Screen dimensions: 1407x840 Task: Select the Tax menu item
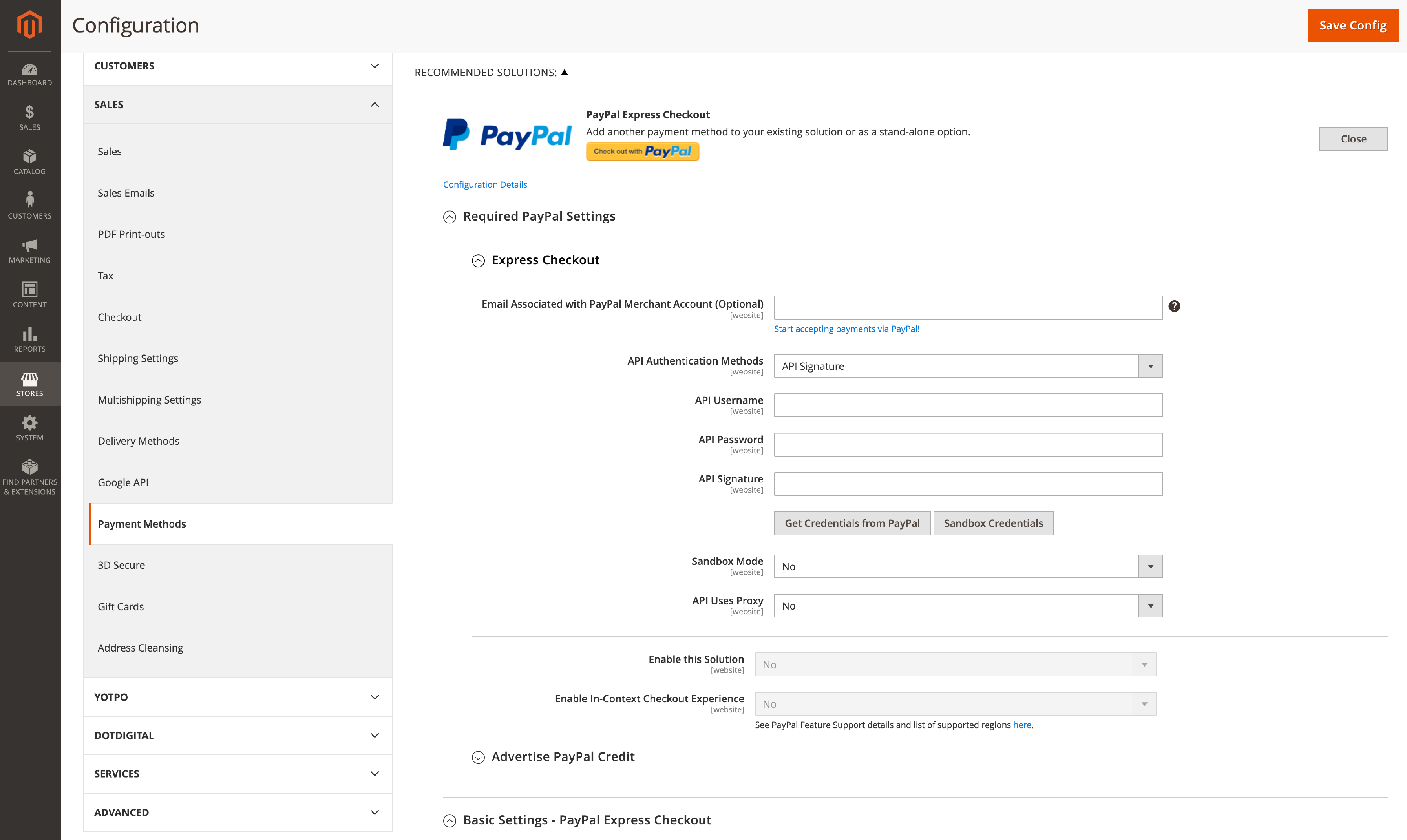click(105, 276)
